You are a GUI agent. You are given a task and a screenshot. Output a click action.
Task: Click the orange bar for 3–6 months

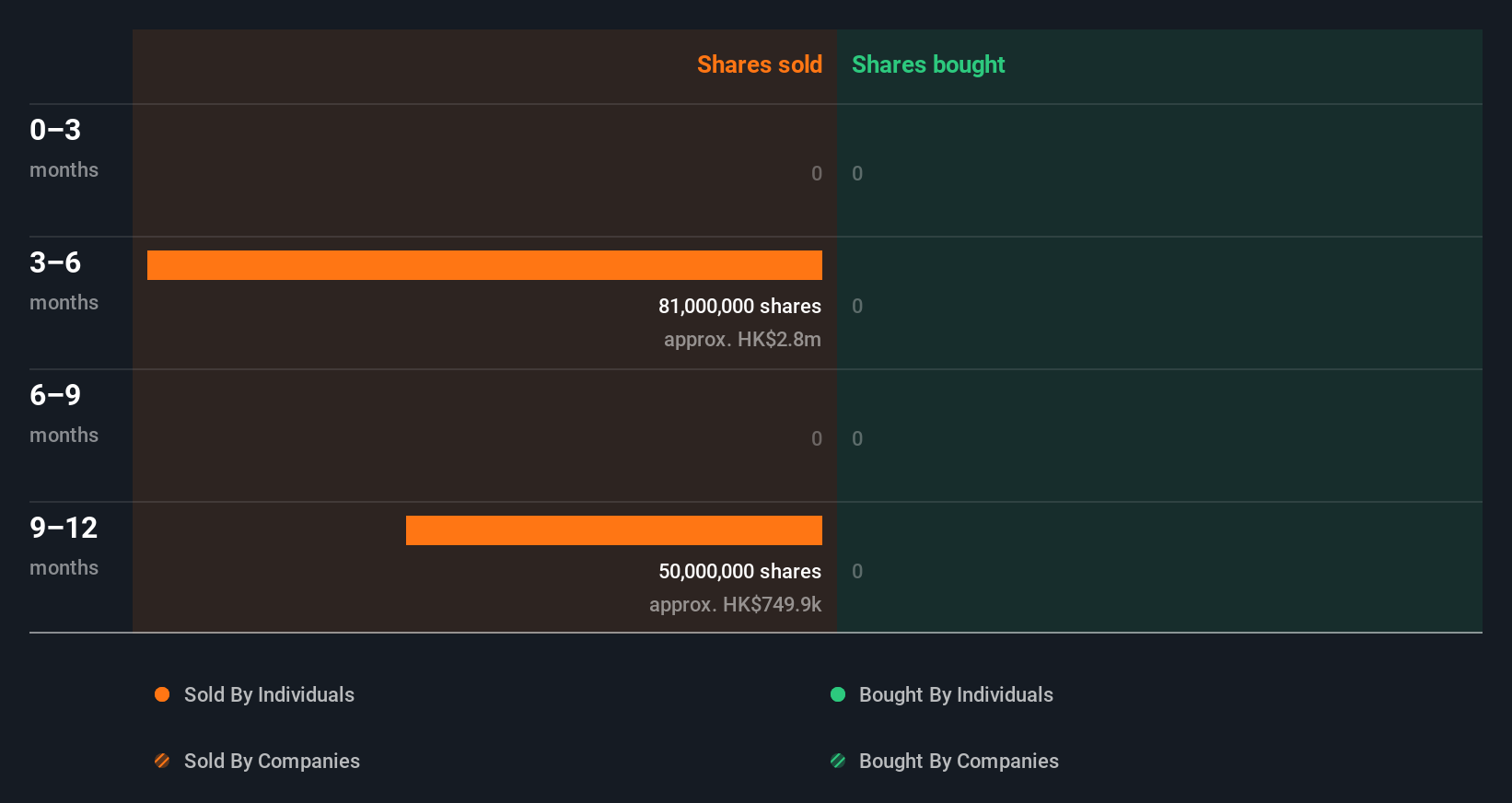pos(484,265)
